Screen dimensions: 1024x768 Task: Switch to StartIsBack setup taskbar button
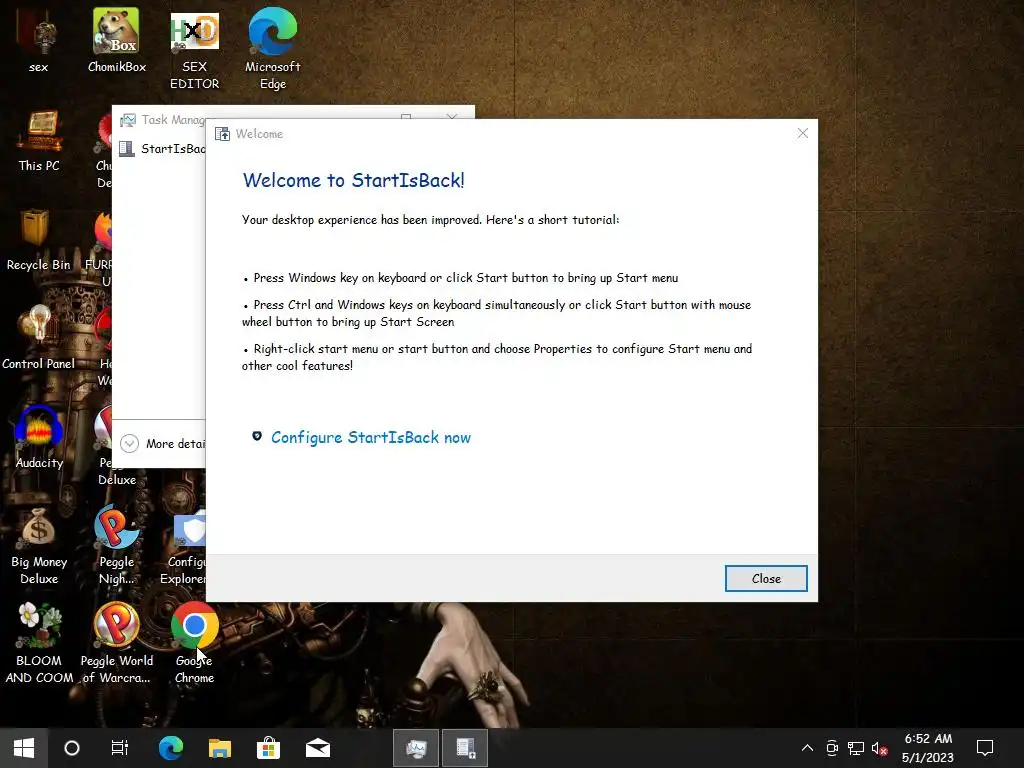pyautogui.click(x=465, y=748)
